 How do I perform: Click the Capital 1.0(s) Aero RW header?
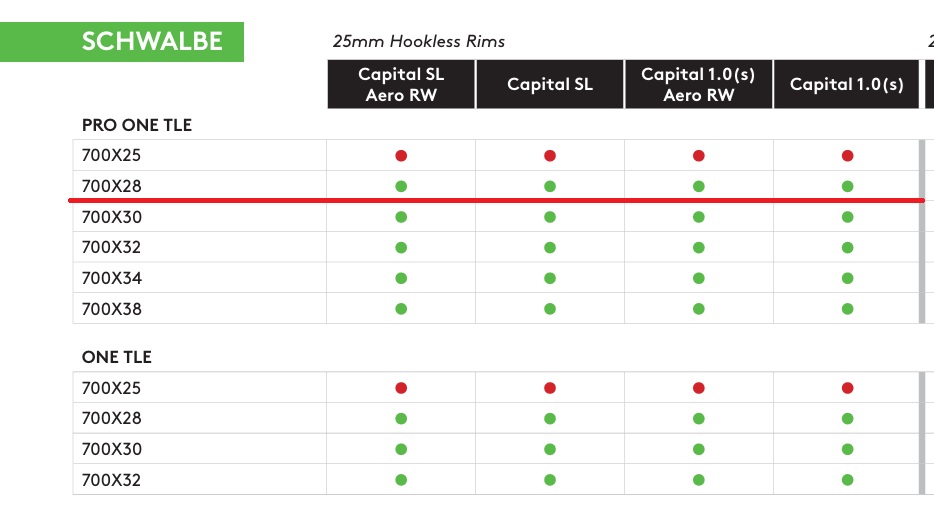point(699,85)
